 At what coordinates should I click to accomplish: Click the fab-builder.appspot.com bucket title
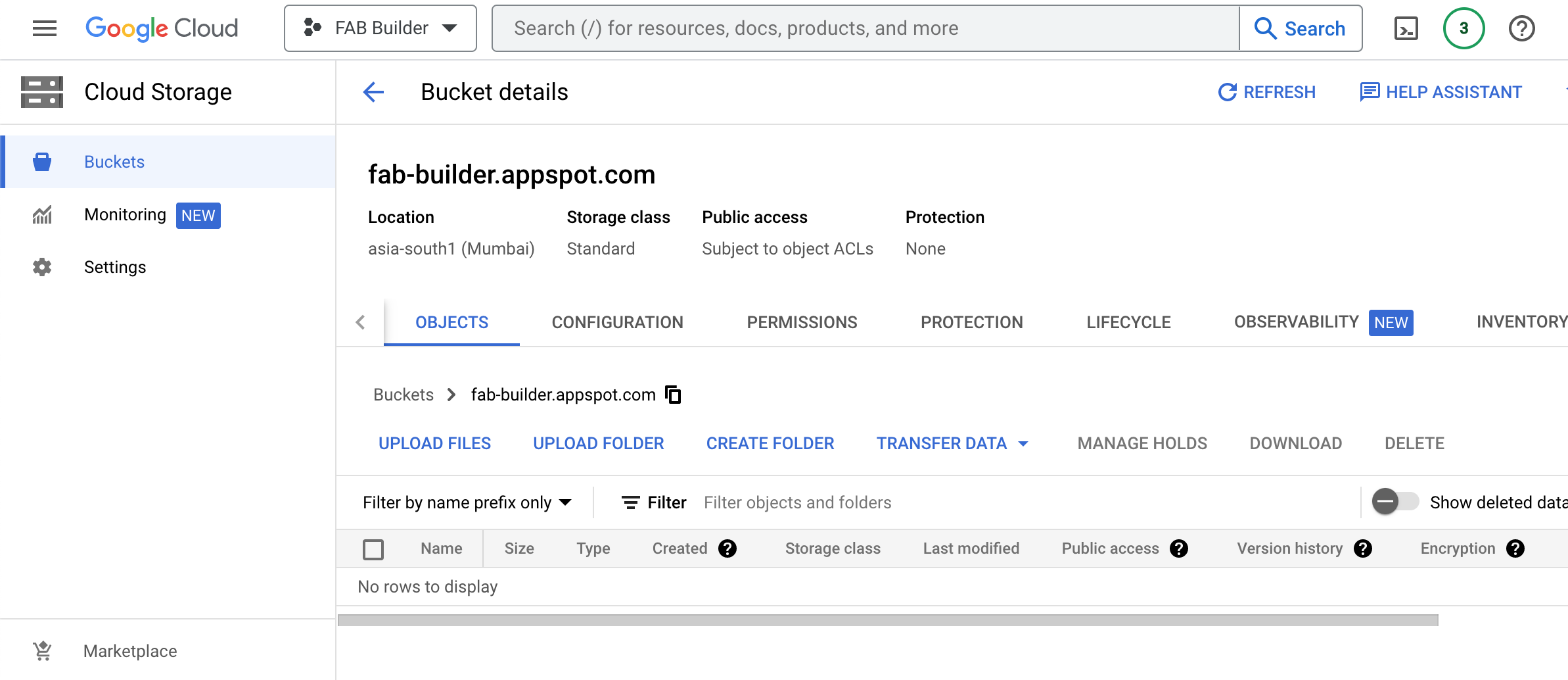click(x=511, y=175)
